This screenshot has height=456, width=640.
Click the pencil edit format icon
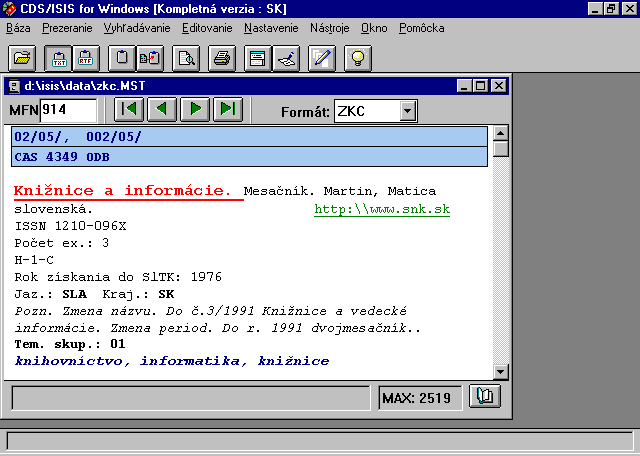322,58
